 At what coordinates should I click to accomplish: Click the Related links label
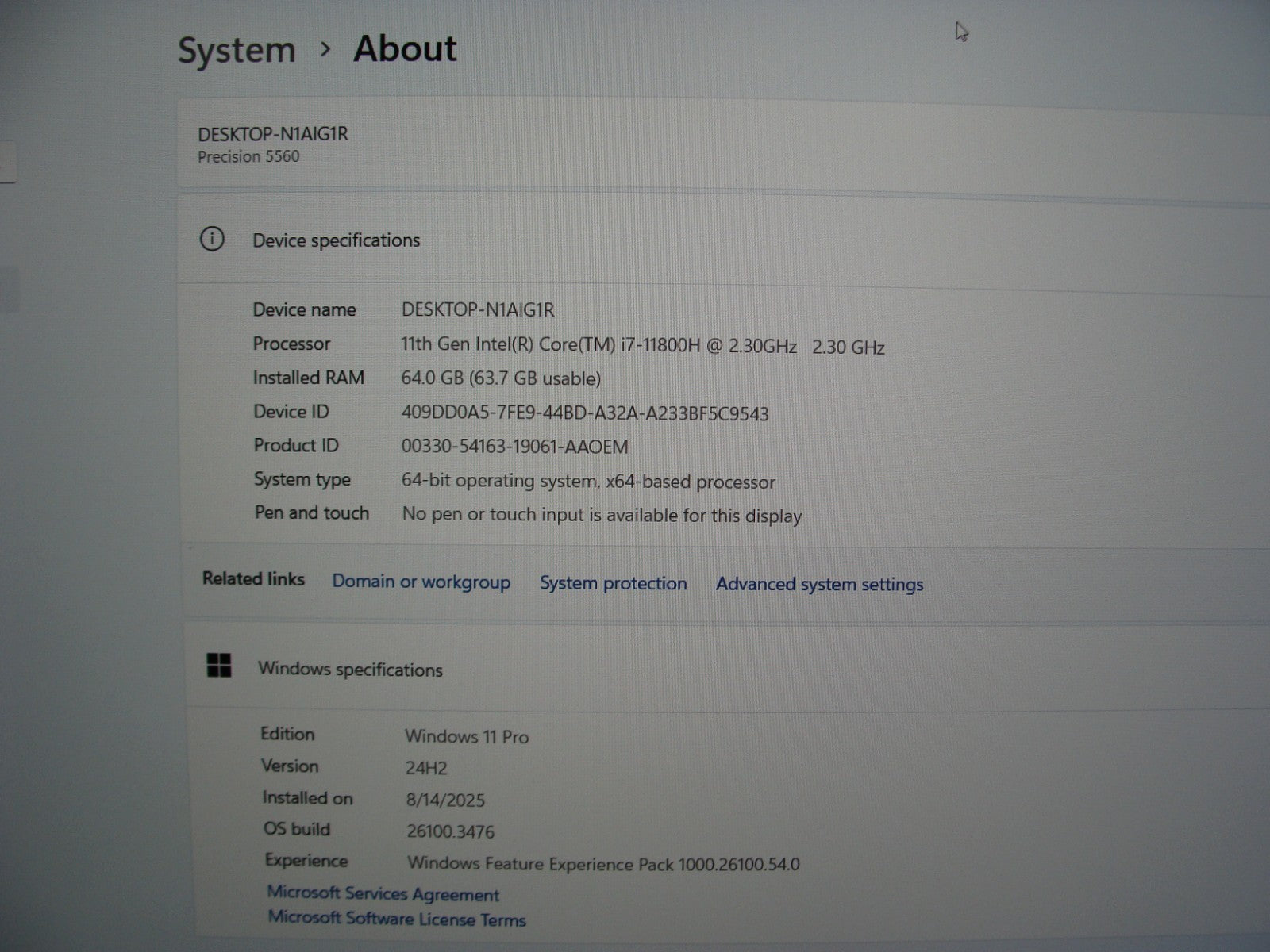[x=253, y=579]
